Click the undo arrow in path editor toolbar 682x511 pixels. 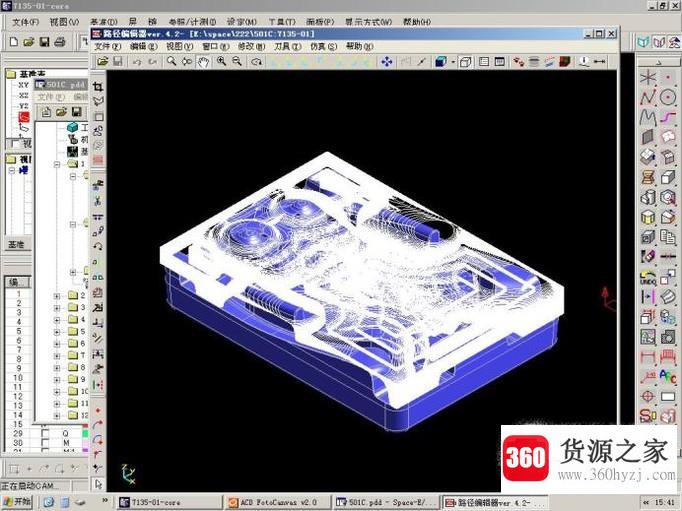pyautogui.click(x=137, y=62)
